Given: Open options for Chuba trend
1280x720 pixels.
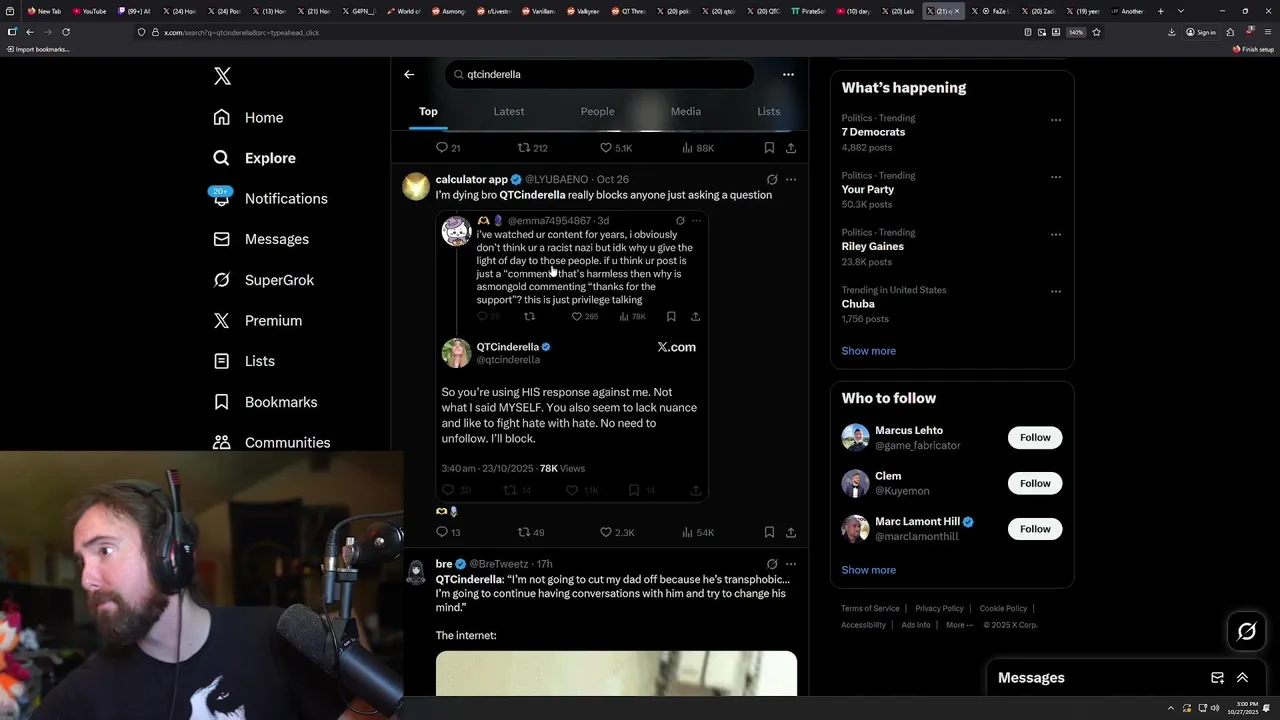Looking at the screenshot, I should pos(1055,292).
